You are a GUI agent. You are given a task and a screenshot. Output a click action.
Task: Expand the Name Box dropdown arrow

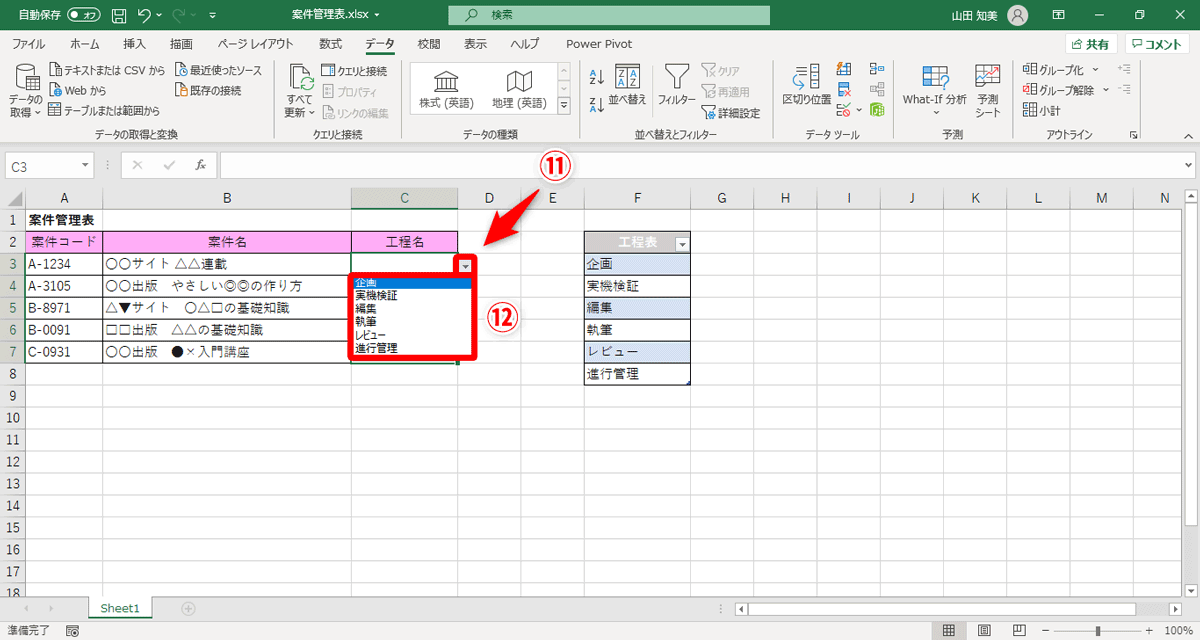click(86, 165)
